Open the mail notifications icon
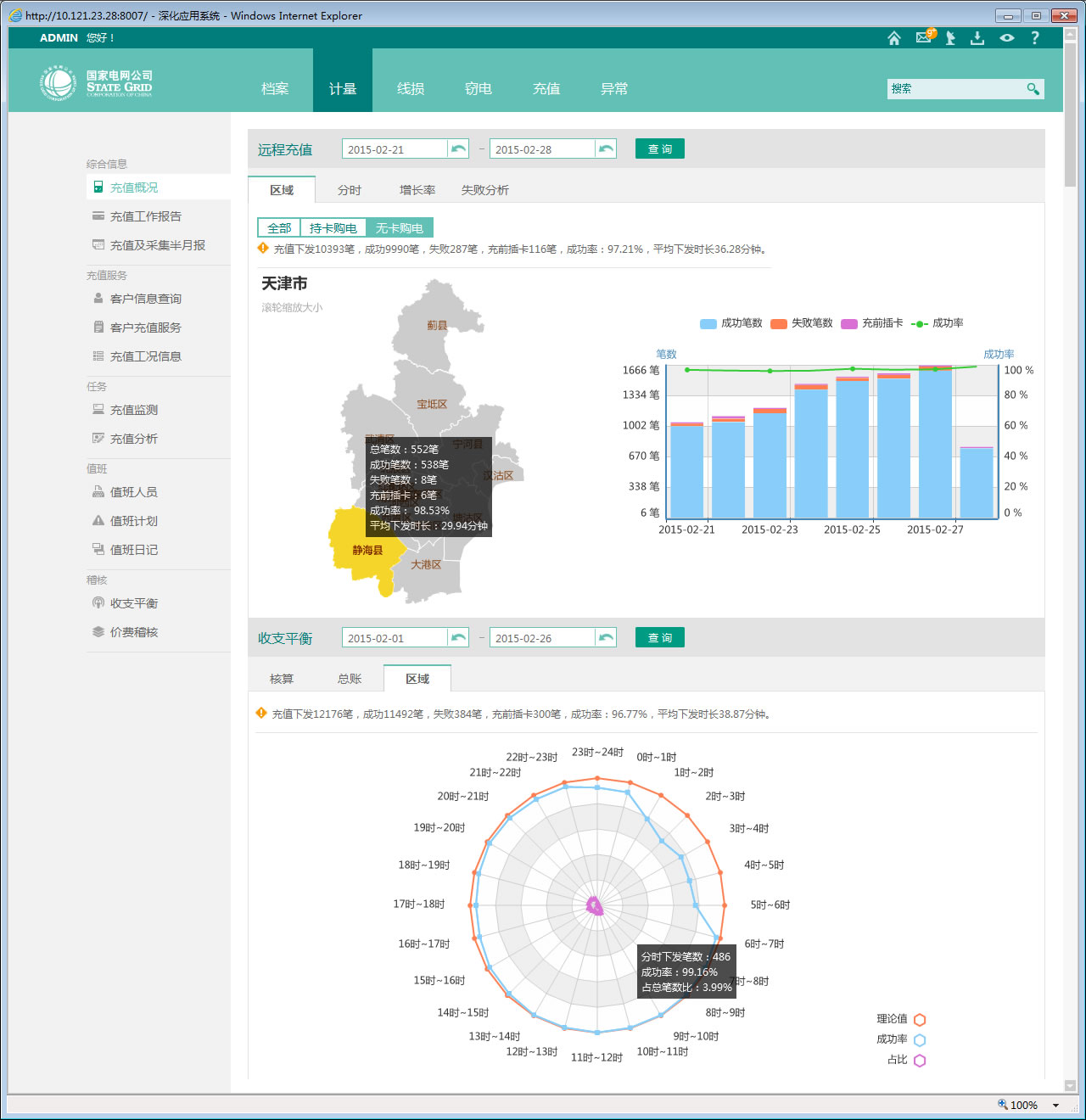This screenshot has width=1086, height=1120. (925, 36)
